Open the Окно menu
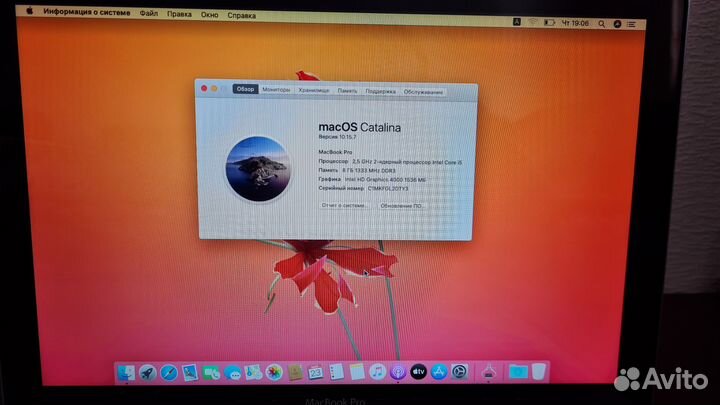 (209, 15)
